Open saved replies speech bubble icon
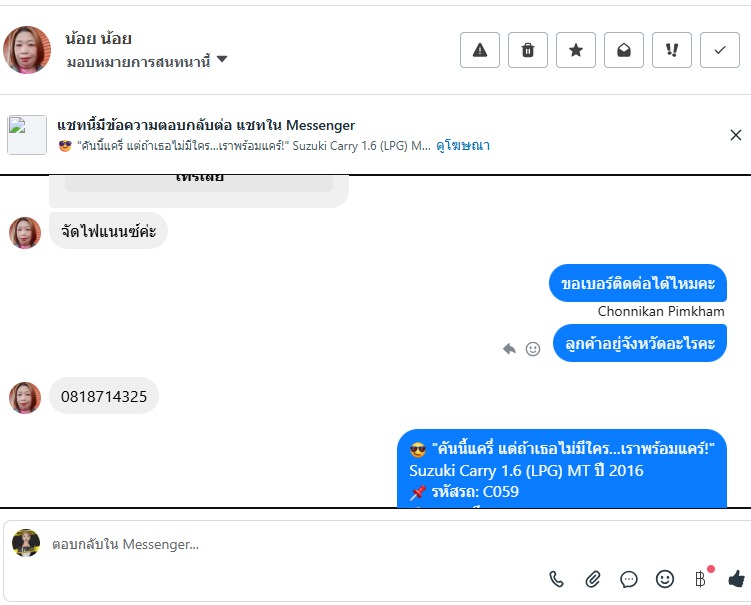 [628, 579]
